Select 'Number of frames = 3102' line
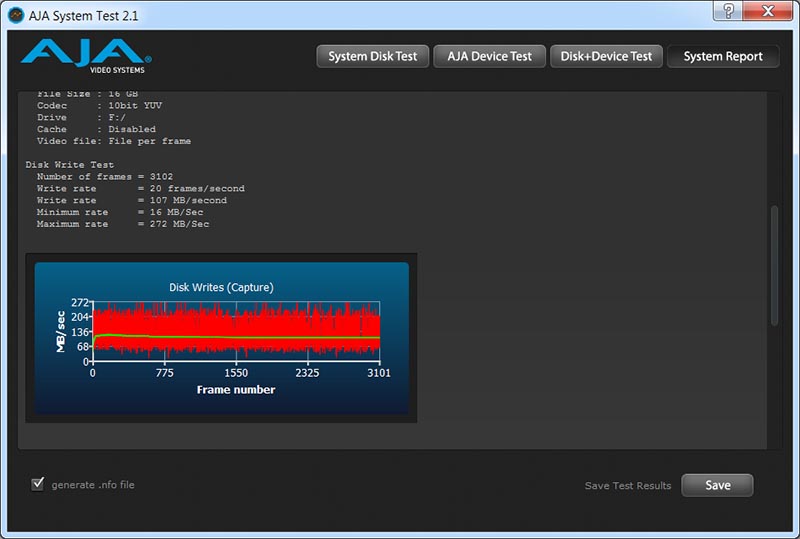The height and width of the screenshot is (539, 800). click(105, 177)
